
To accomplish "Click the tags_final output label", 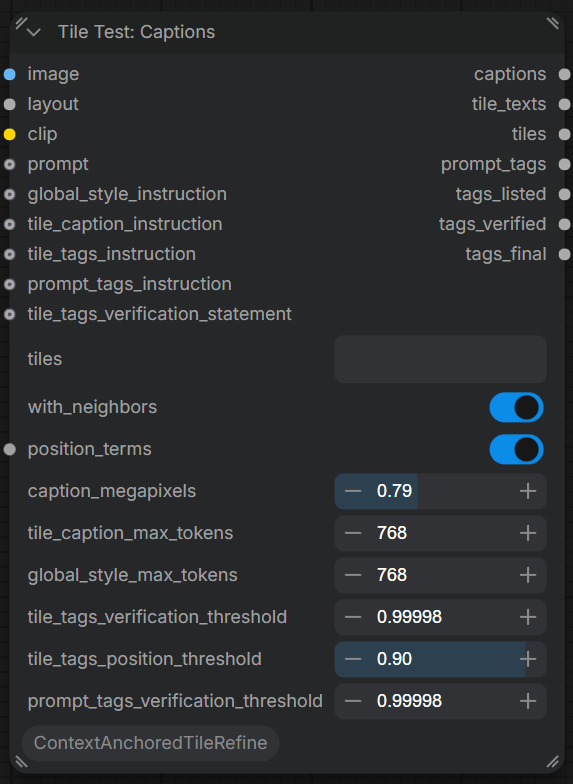I will (x=506, y=254).
